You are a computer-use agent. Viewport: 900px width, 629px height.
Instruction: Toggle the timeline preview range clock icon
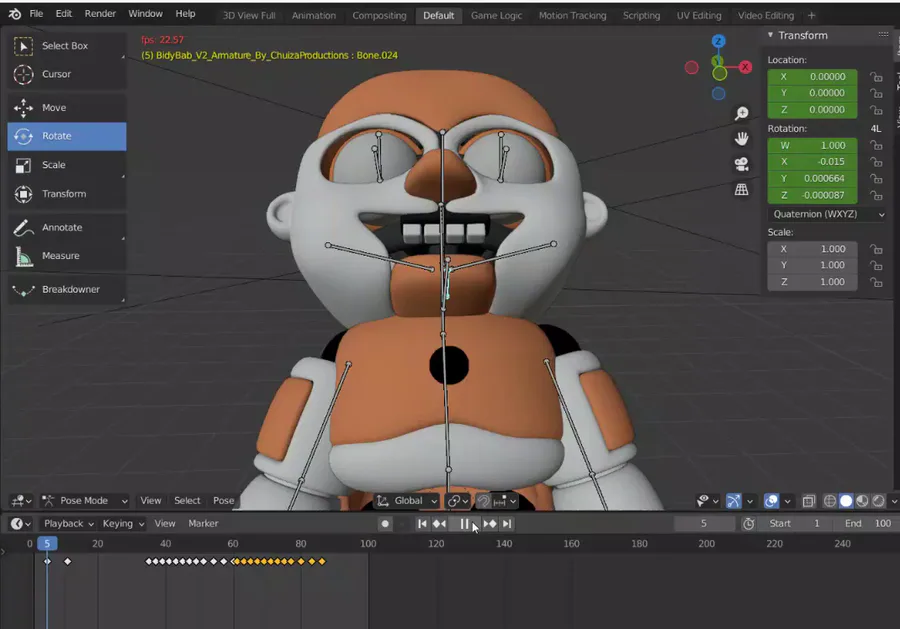[x=748, y=524]
